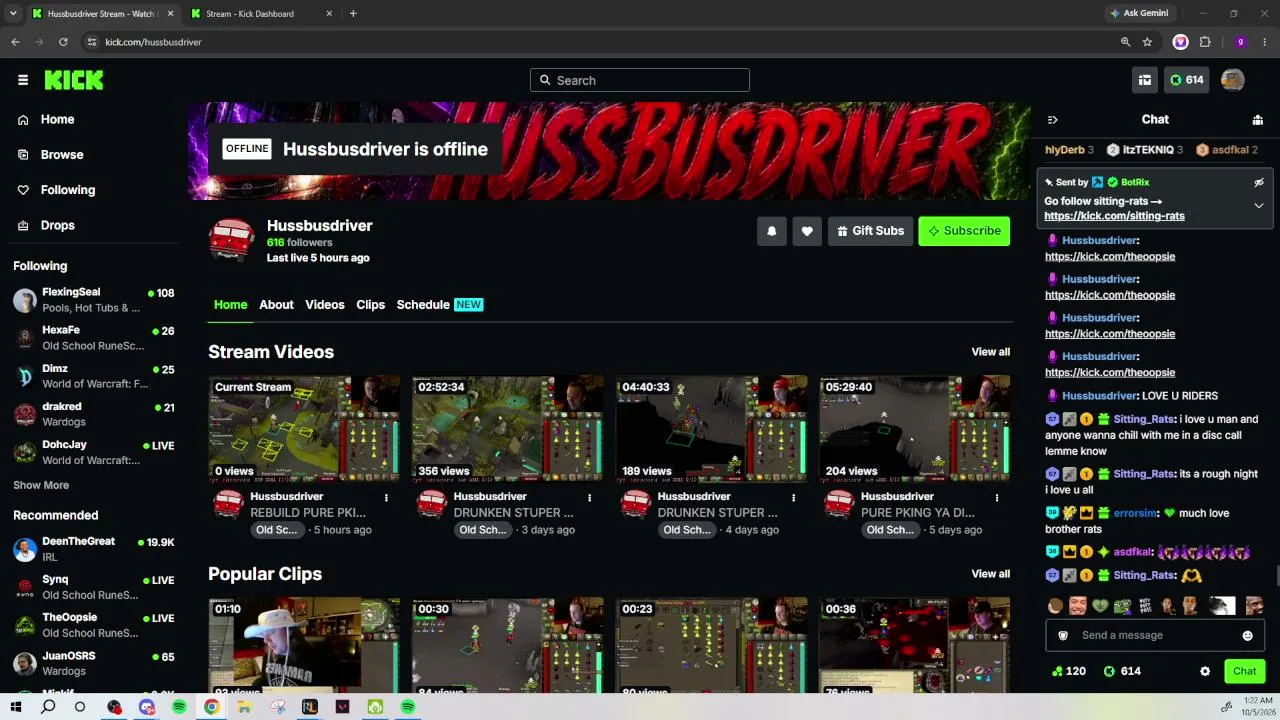Open the kick.com/sitting-rats link in chat
Image resolution: width=1280 pixels, height=720 pixels.
(x=1114, y=216)
